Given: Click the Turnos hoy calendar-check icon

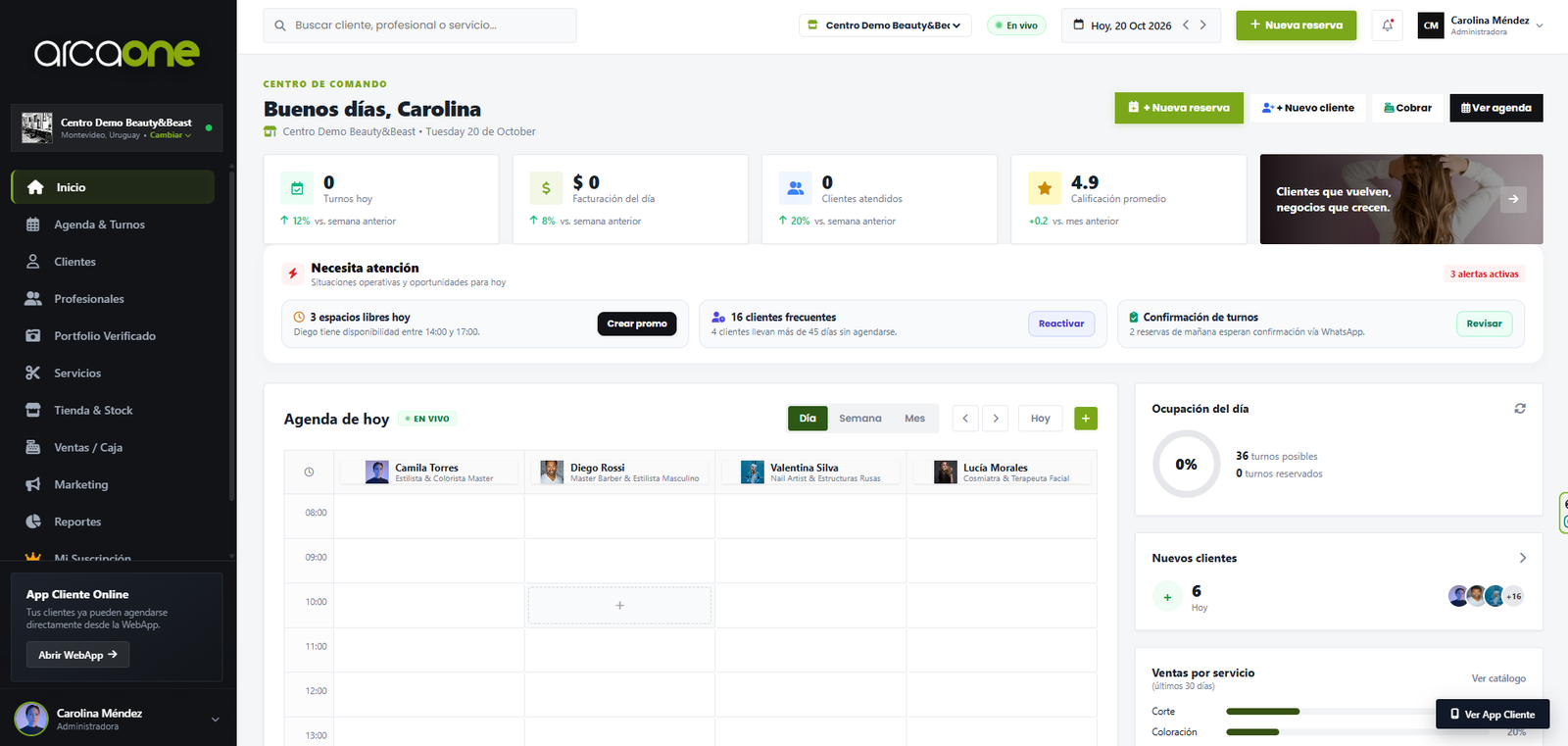Looking at the screenshot, I should pos(297,188).
